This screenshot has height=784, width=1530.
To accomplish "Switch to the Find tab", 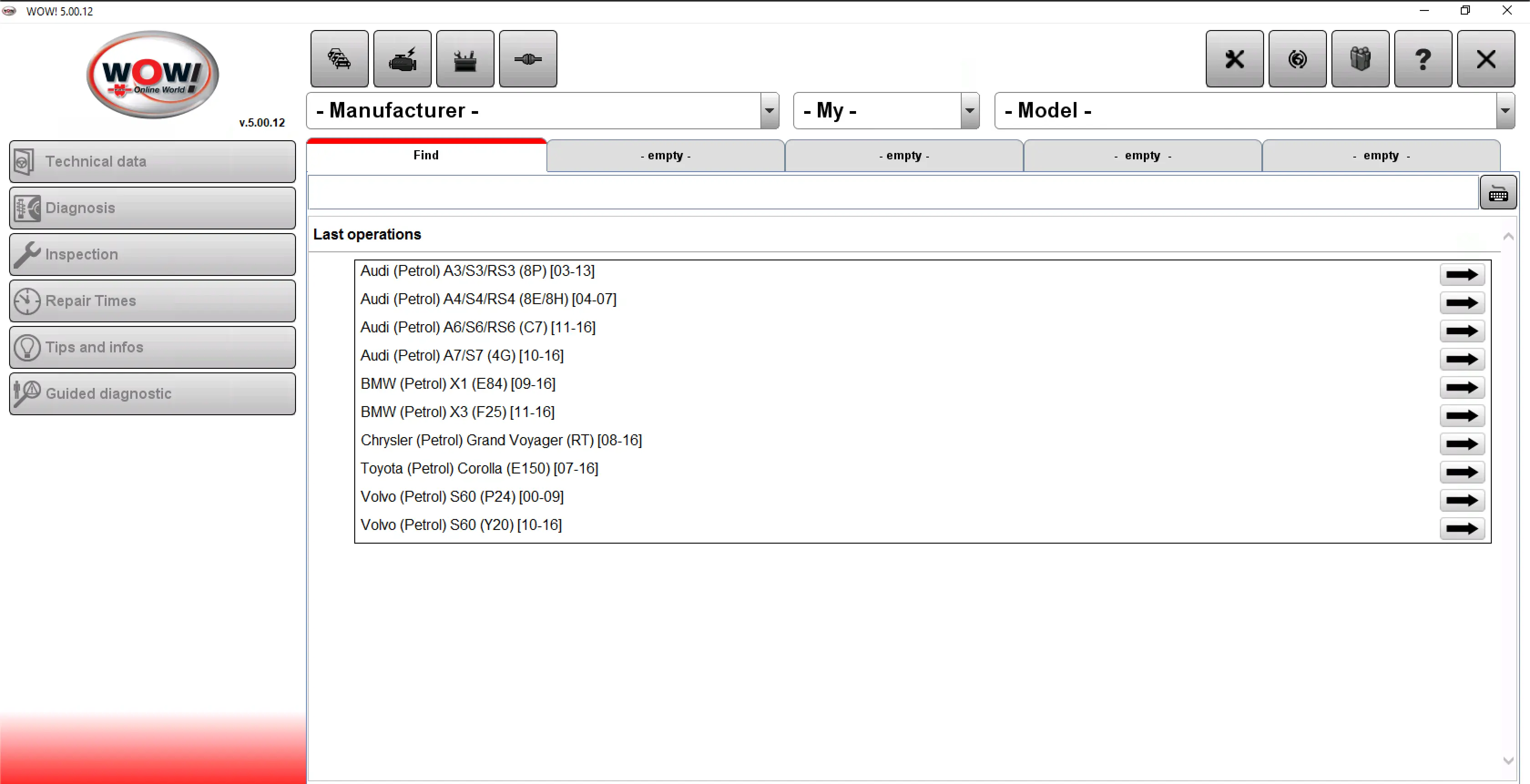I will point(425,155).
